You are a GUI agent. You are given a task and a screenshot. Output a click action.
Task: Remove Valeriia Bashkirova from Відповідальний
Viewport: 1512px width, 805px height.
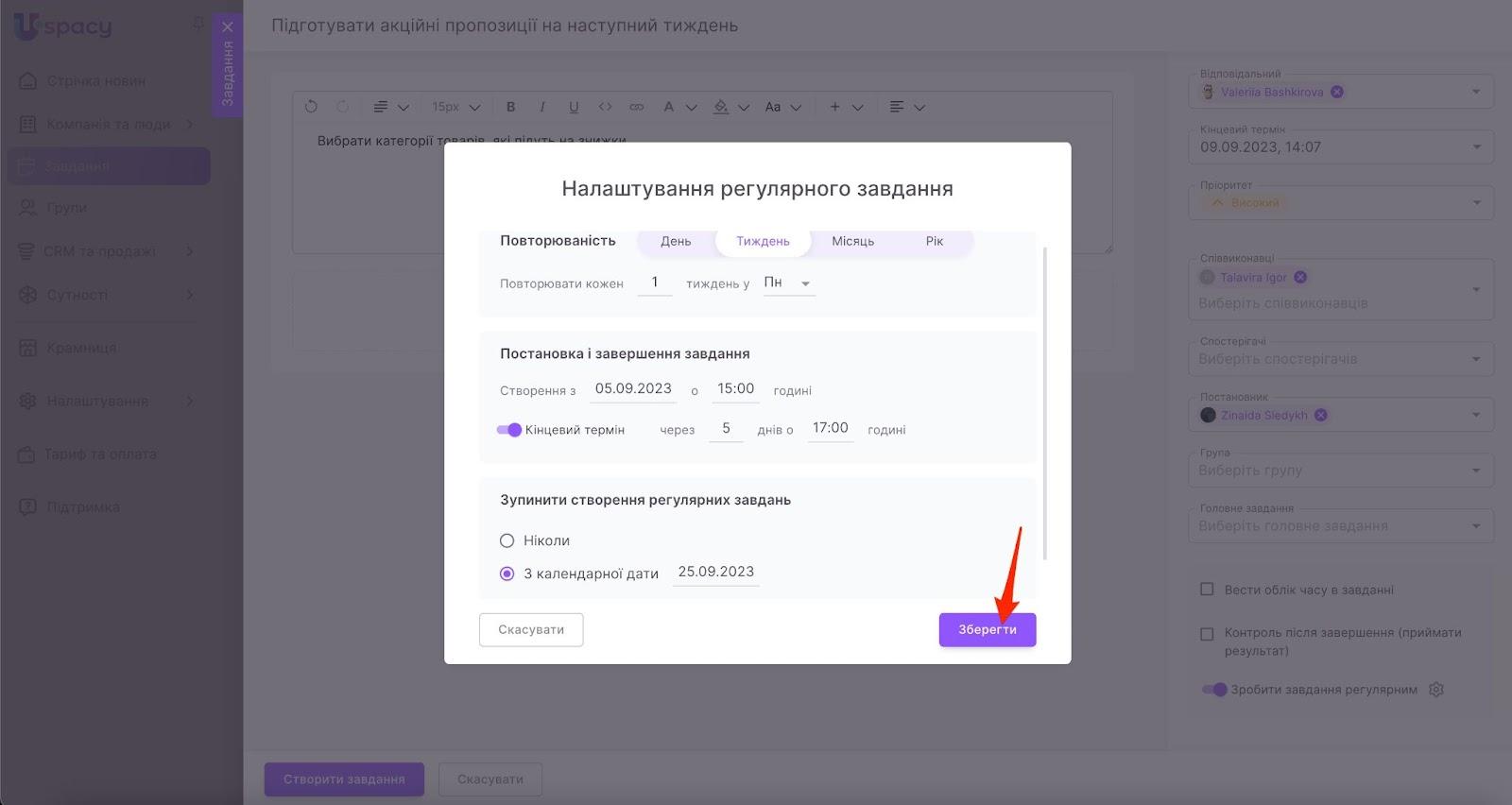(1337, 92)
